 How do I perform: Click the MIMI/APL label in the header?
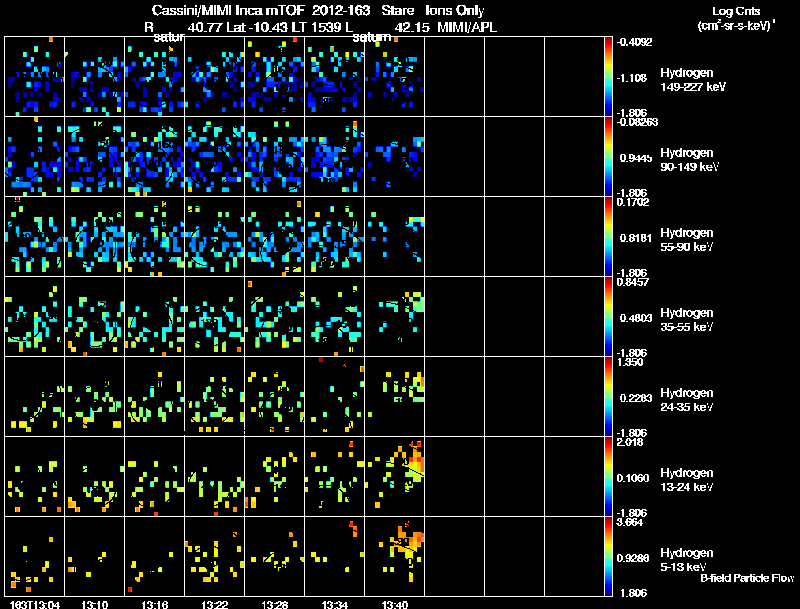(467, 27)
